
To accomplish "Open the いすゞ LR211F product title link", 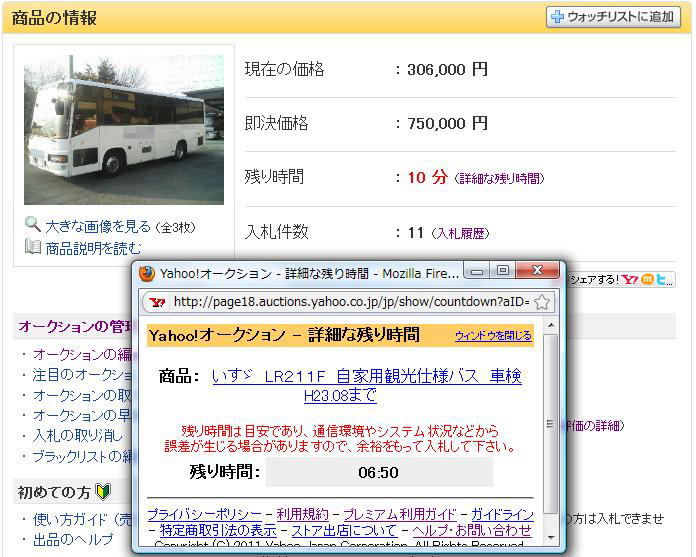I will [367, 385].
